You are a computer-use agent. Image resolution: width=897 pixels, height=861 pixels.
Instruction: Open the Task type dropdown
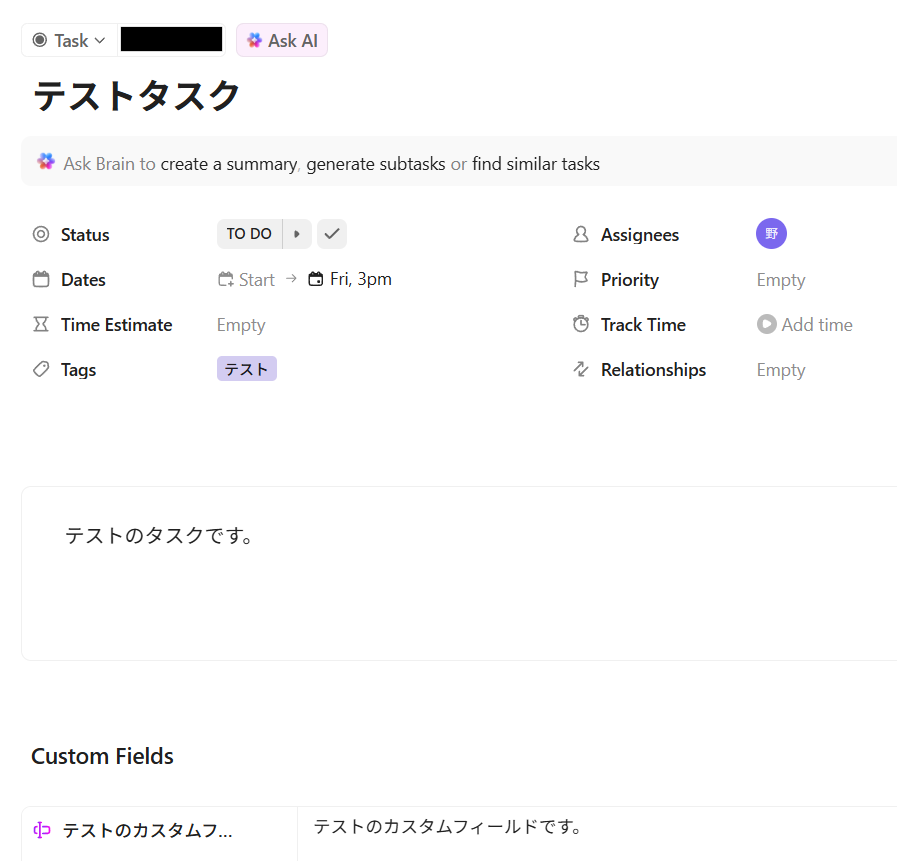(x=69, y=41)
